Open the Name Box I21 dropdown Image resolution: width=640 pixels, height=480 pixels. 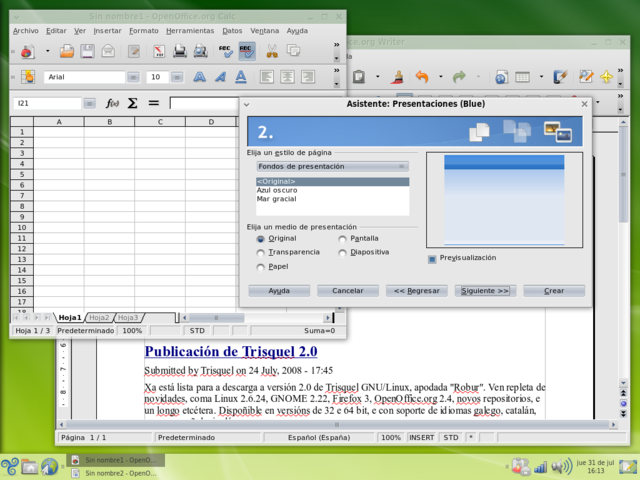89,104
